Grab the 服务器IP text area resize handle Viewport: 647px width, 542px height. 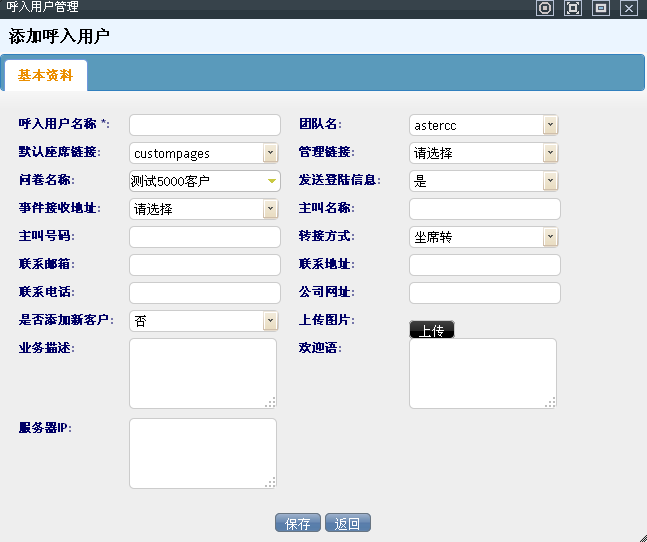[270, 482]
